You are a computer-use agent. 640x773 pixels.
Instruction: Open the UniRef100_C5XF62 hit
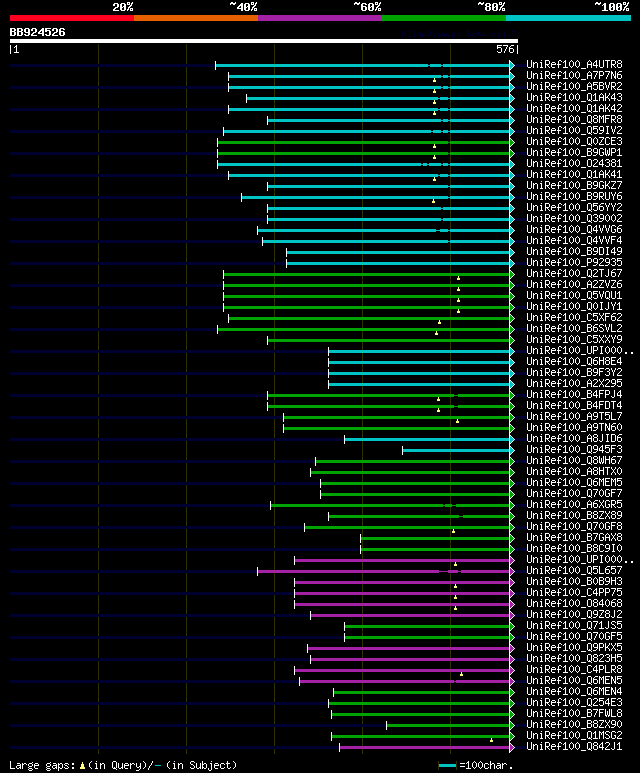[574, 317]
